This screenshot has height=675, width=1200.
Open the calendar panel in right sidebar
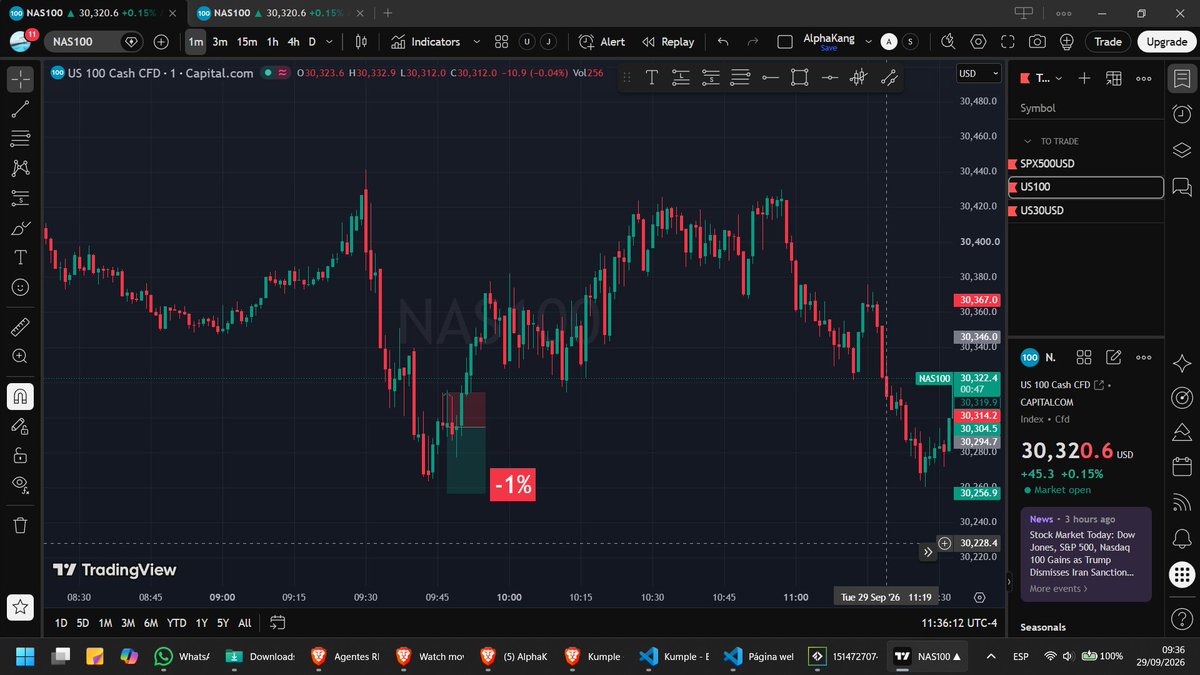[1182, 466]
